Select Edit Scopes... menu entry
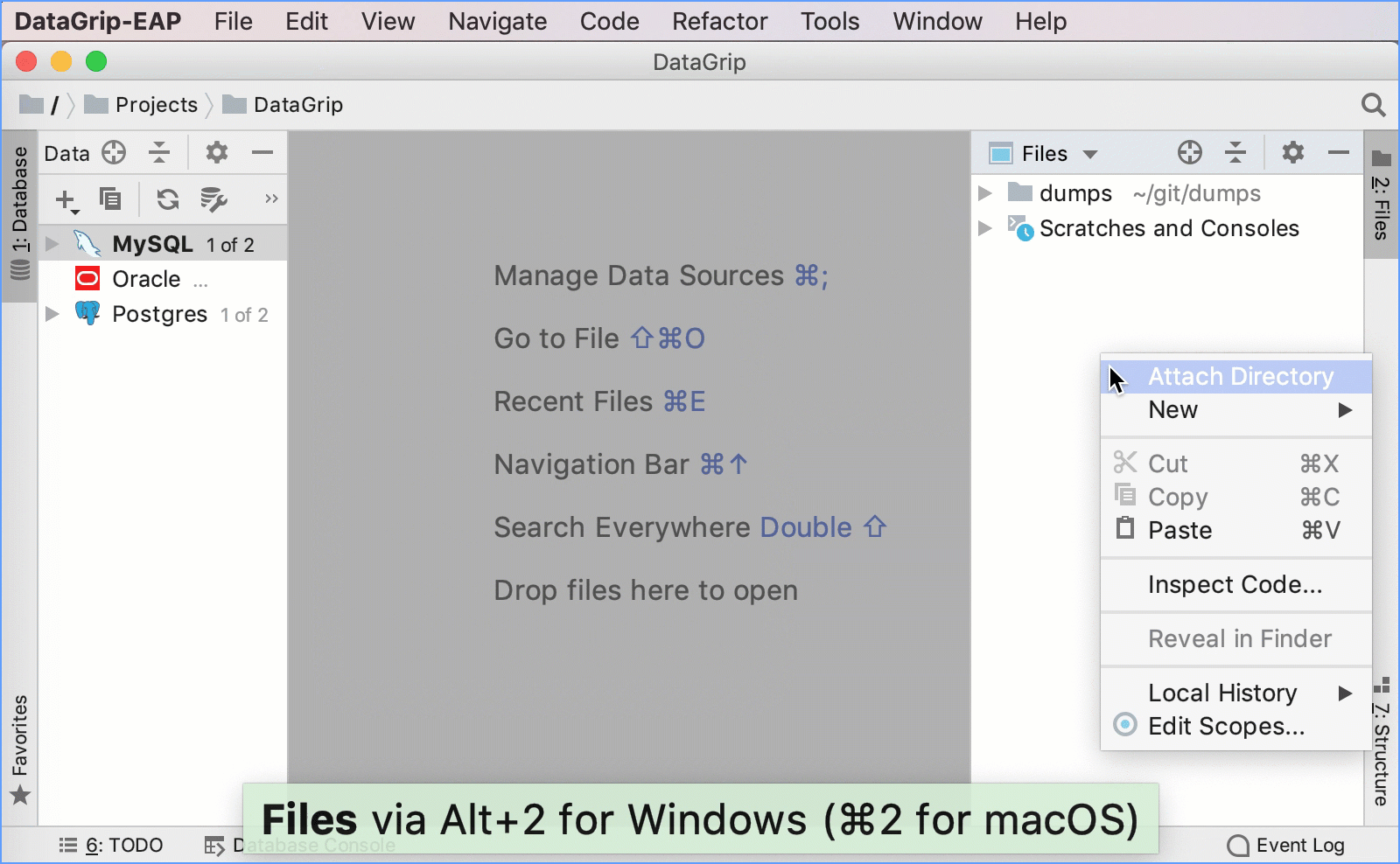The image size is (1400, 864). 1235,726
